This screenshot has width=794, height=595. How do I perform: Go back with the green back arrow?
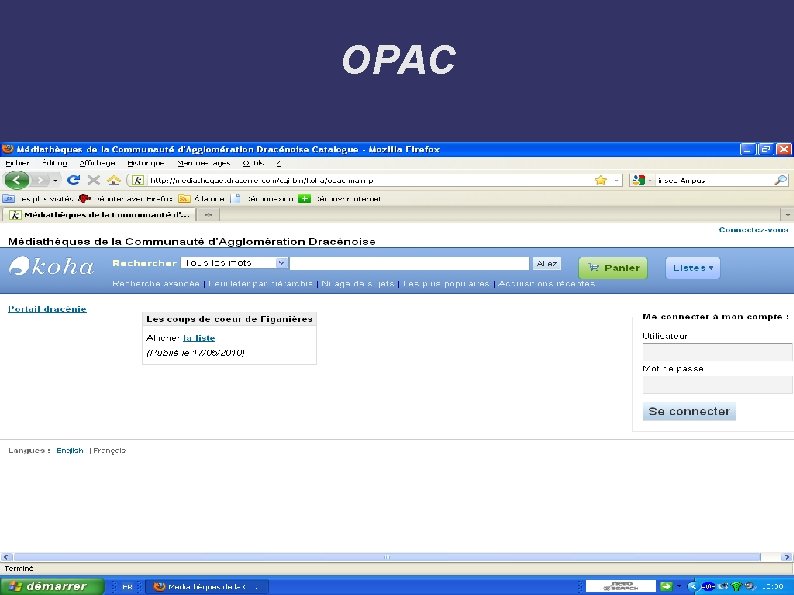17,180
